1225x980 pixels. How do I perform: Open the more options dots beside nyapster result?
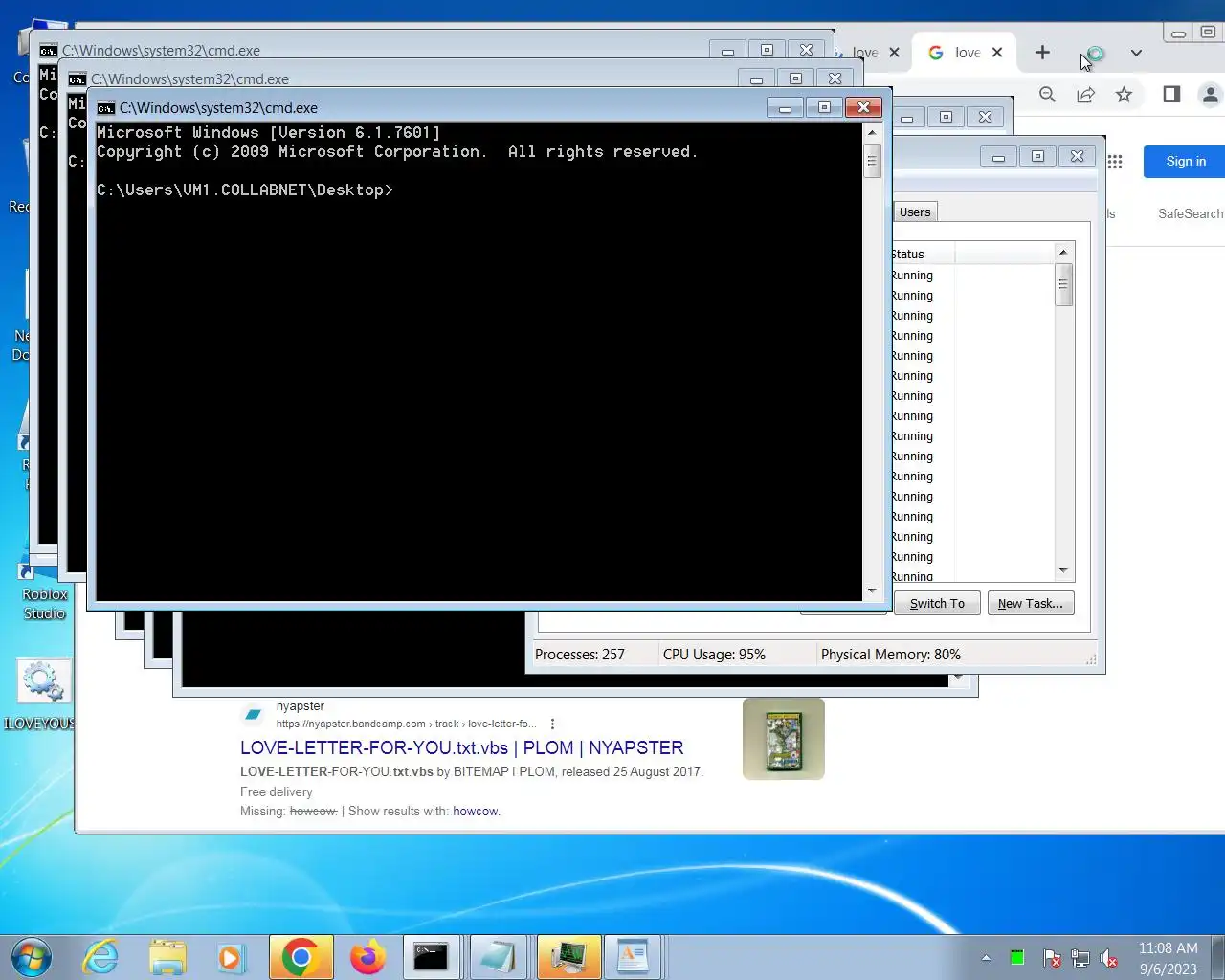[552, 724]
